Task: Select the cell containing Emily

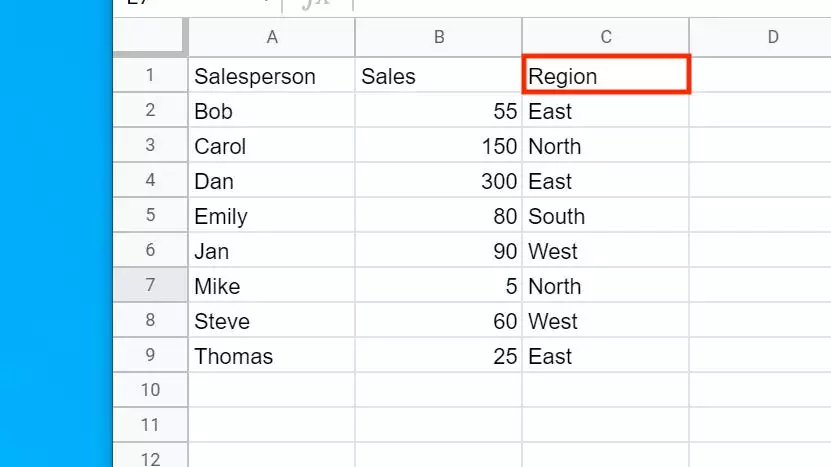Action: 271,216
